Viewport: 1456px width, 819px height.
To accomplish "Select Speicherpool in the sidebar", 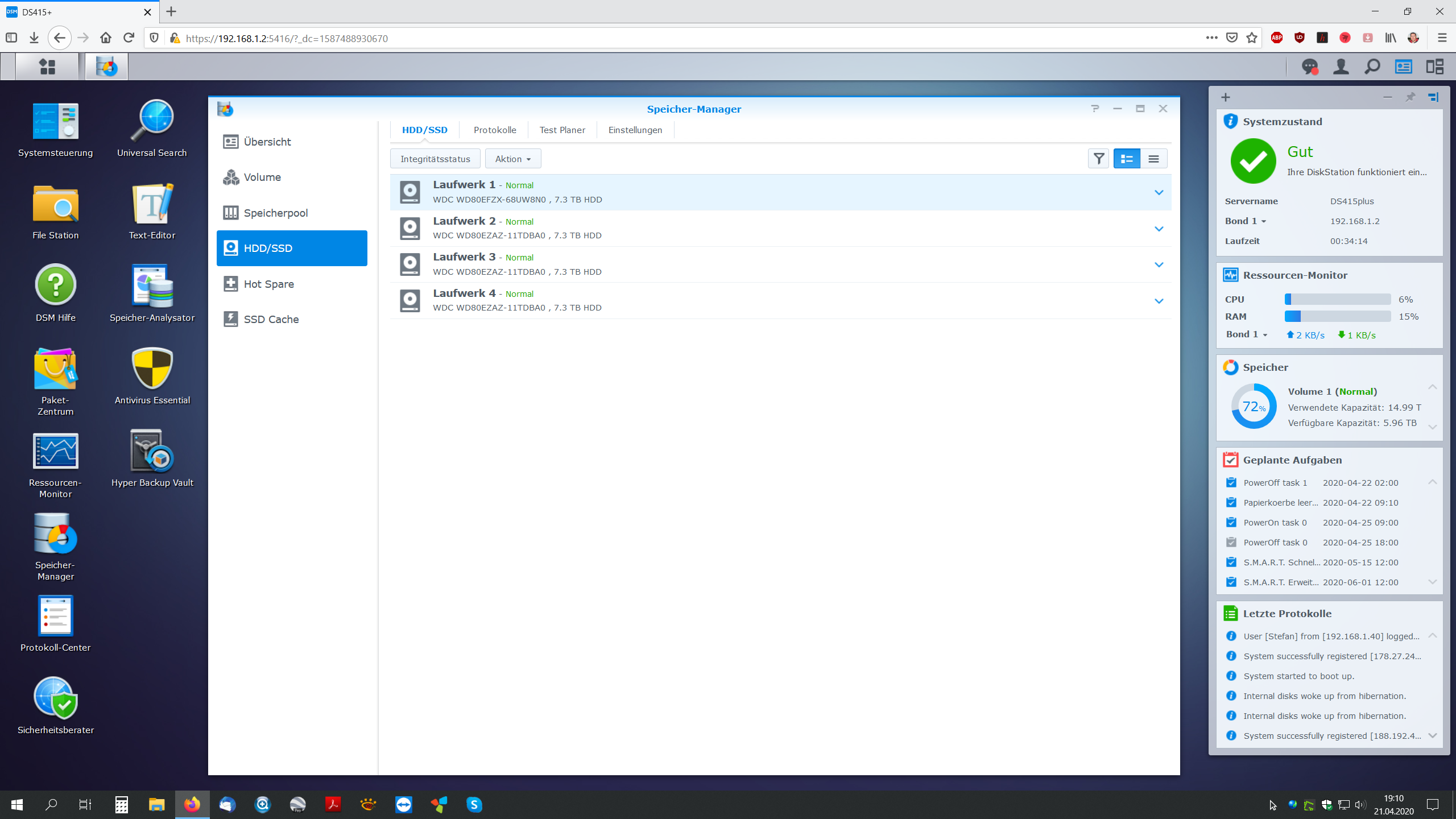I will (x=275, y=213).
